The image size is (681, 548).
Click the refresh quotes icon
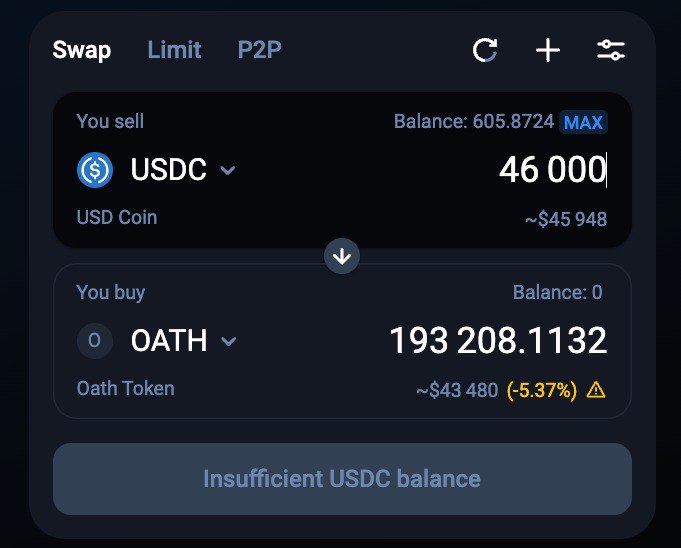coord(485,50)
